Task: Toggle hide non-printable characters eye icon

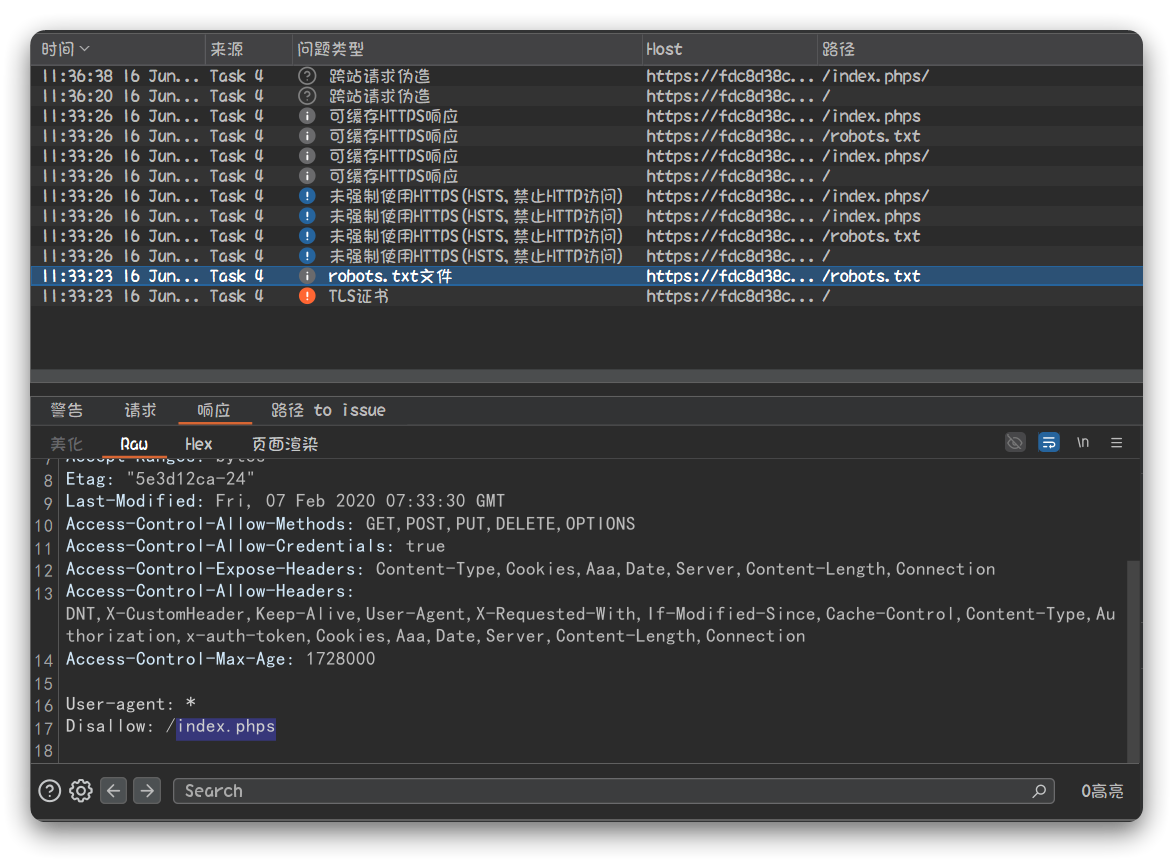Action: coord(1015,442)
